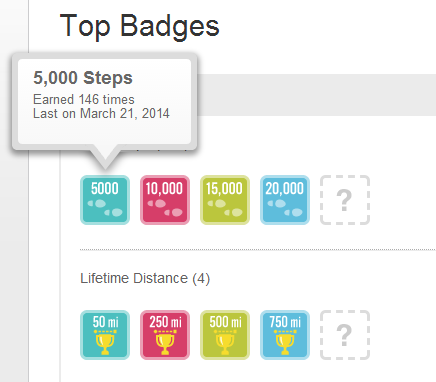Click the Top Badges heading
The height and width of the screenshot is (382, 436).
click(139, 27)
